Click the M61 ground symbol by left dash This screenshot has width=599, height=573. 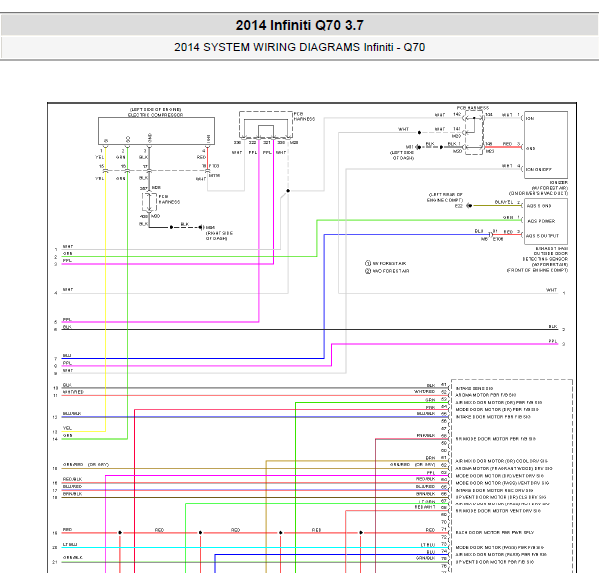(418, 147)
